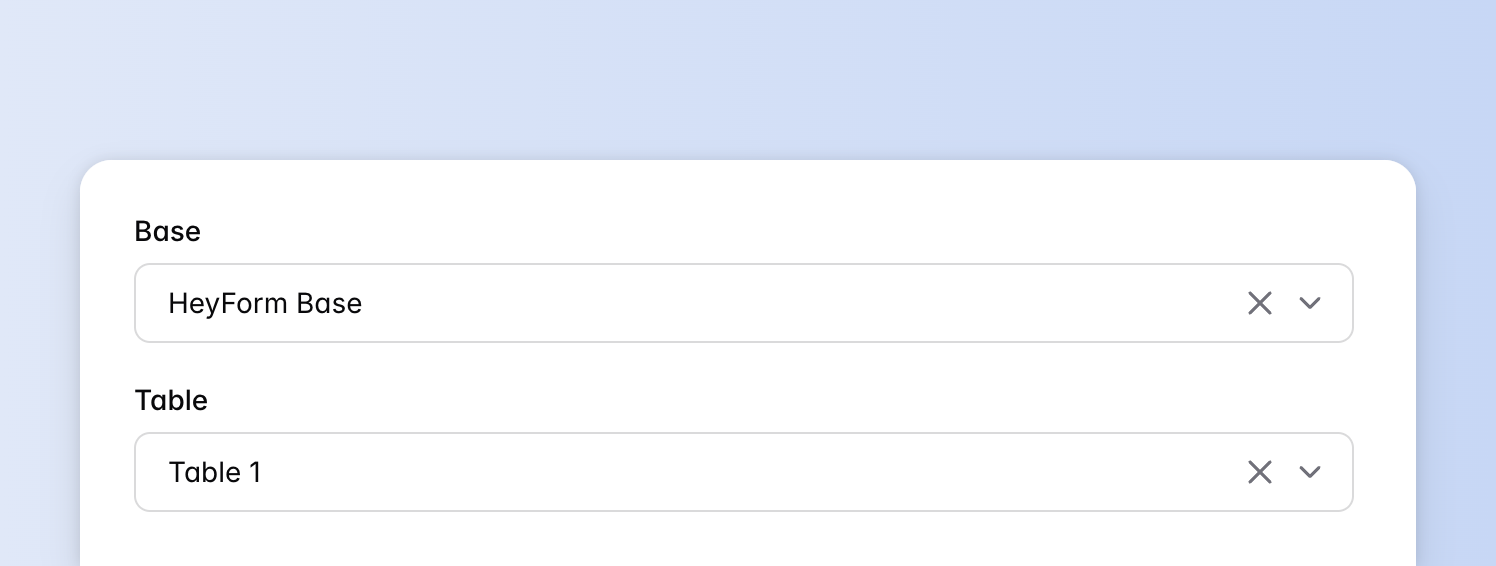
Task: Clear the Table 1 selection
Action: 1259,472
